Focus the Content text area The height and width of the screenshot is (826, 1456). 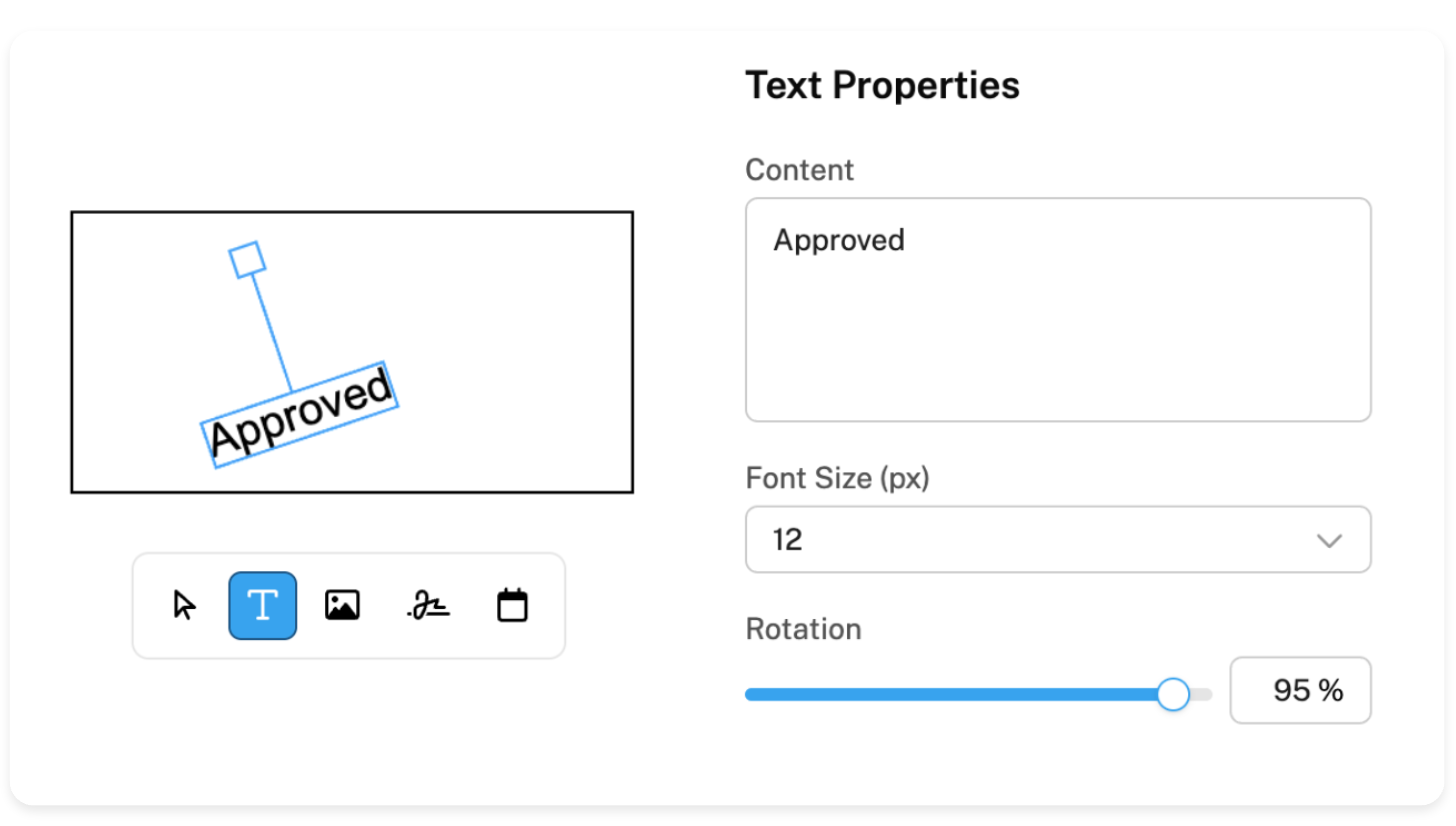pyautogui.click(x=1057, y=310)
